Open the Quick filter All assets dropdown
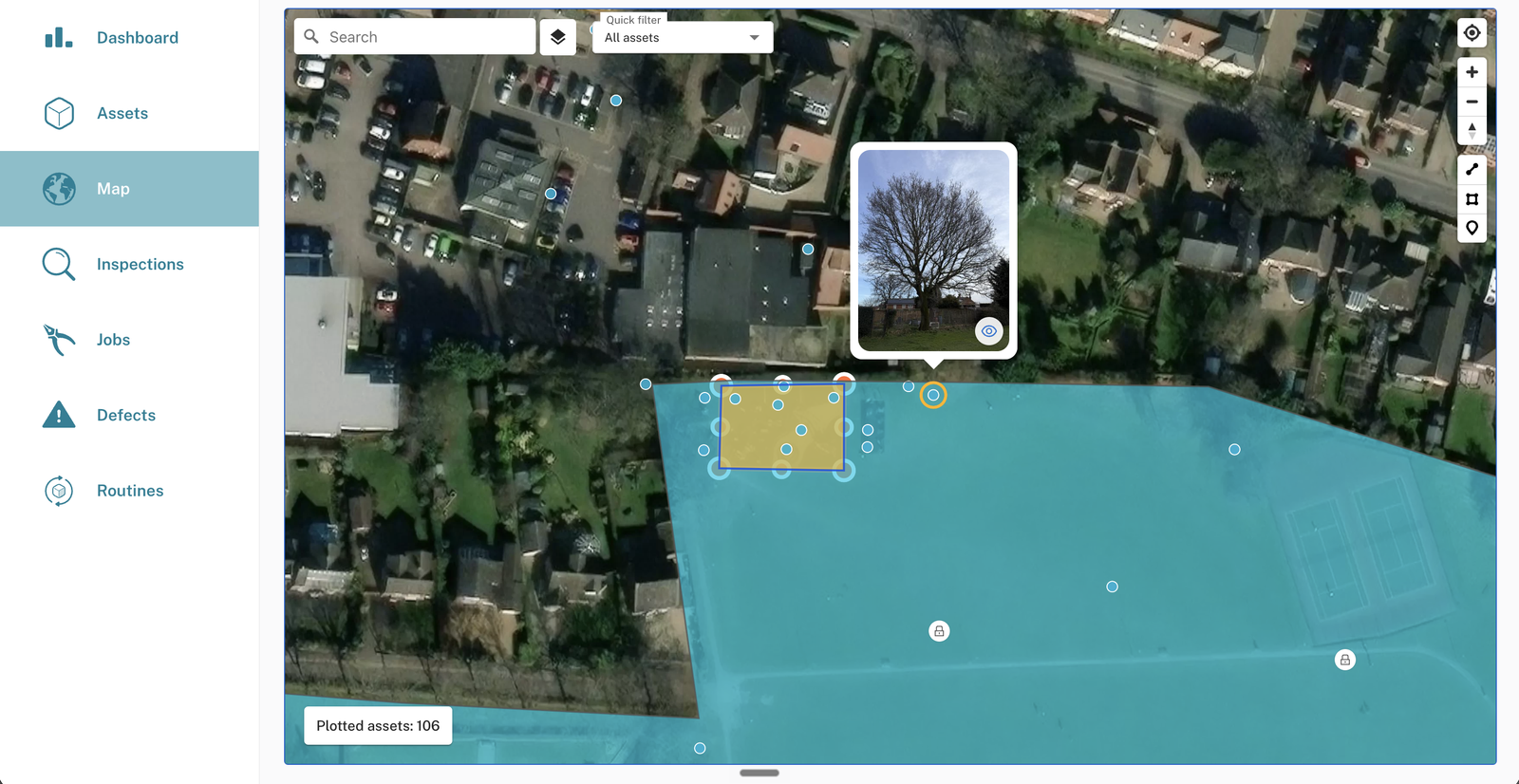 pos(683,37)
